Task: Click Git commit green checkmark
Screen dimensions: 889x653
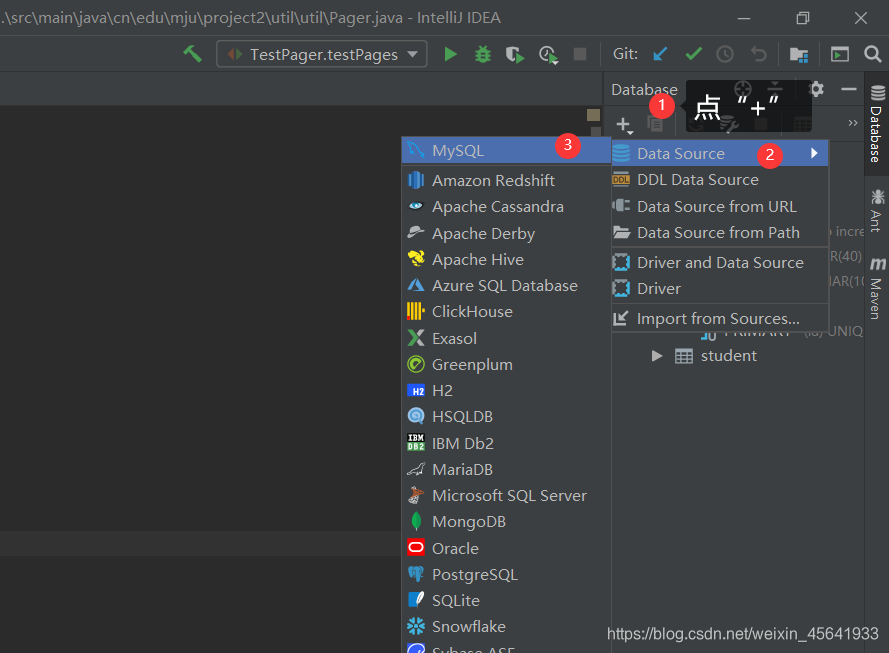Action: point(693,54)
